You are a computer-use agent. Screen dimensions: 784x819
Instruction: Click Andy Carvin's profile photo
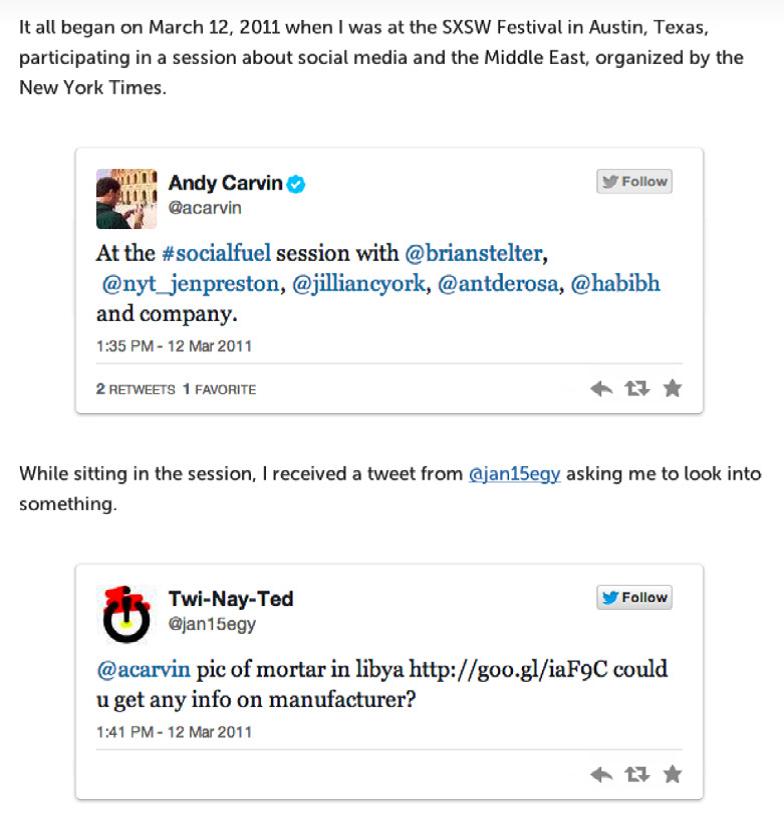pyautogui.click(x=126, y=198)
